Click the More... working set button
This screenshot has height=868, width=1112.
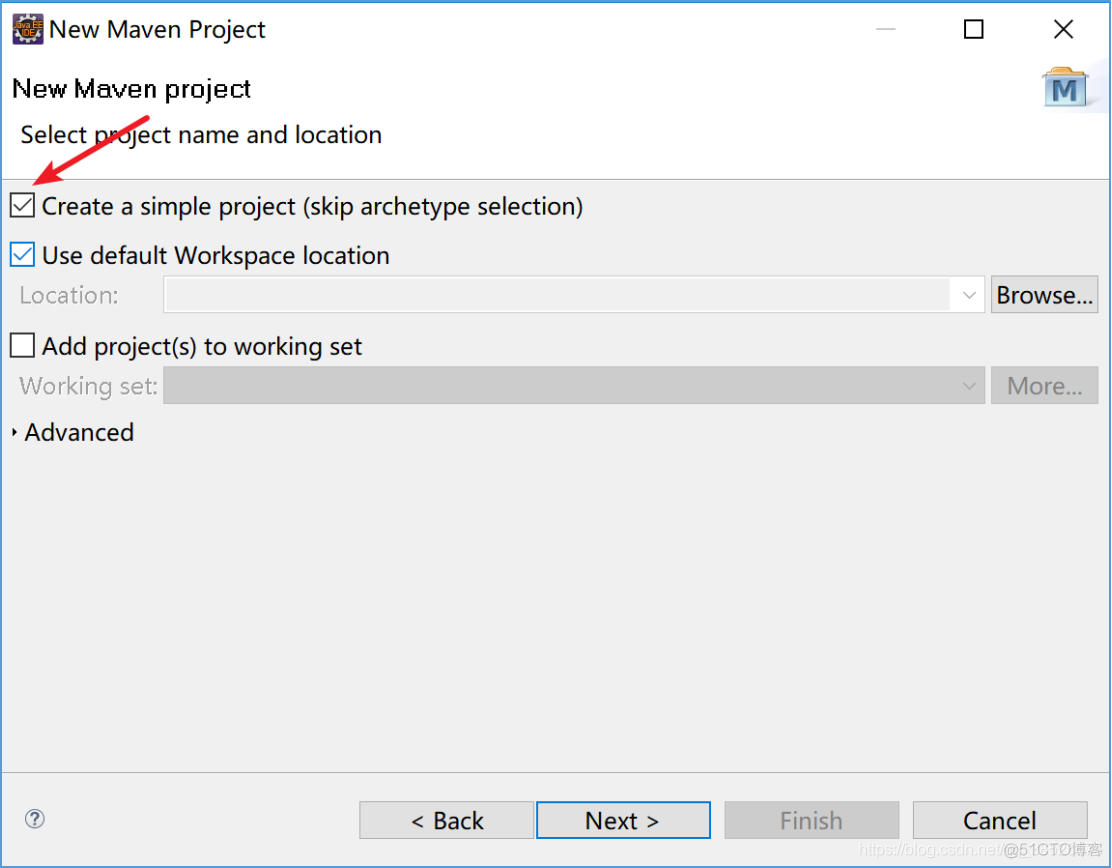click(x=1044, y=386)
